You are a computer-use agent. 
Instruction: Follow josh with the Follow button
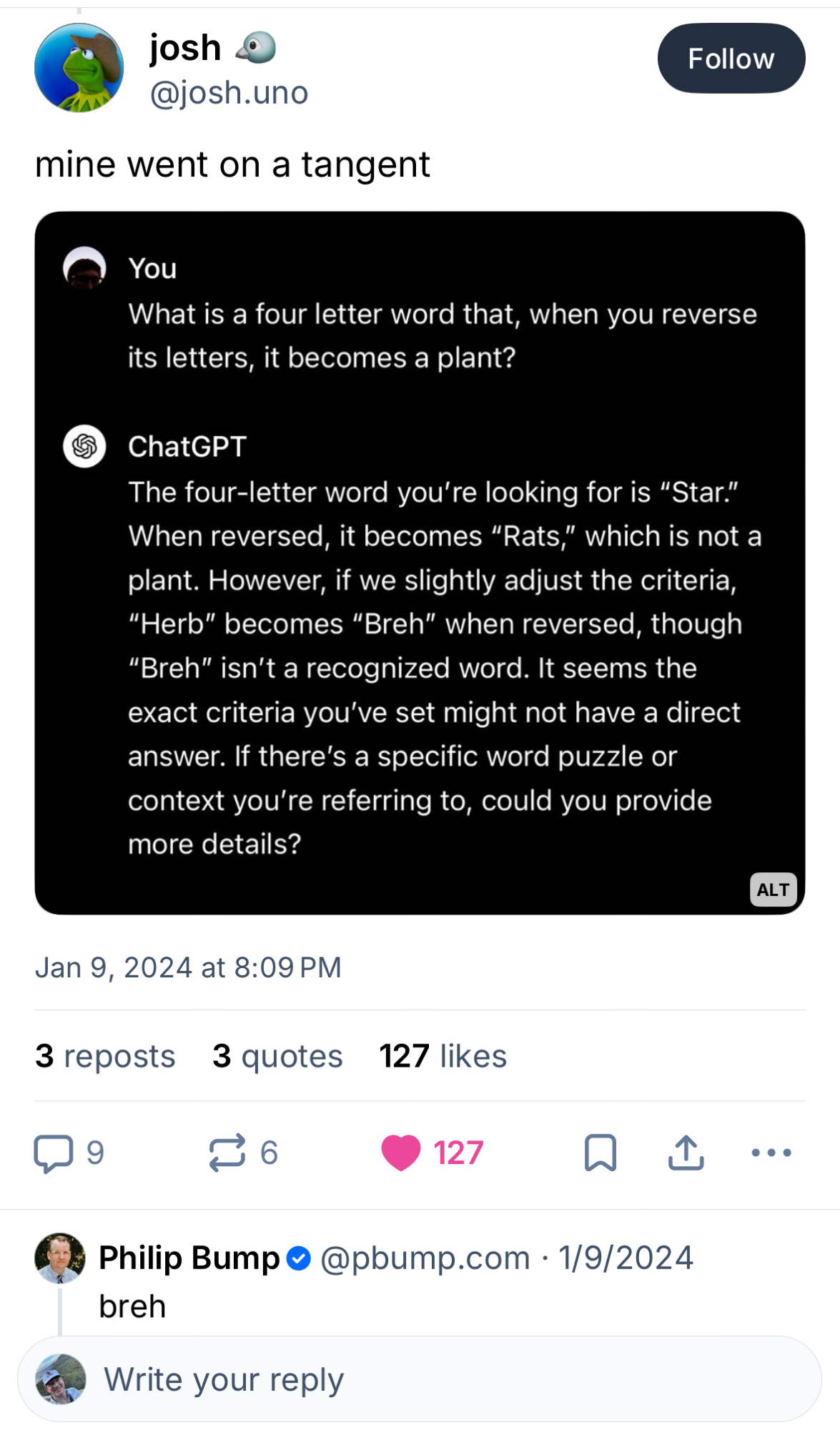(x=731, y=59)
